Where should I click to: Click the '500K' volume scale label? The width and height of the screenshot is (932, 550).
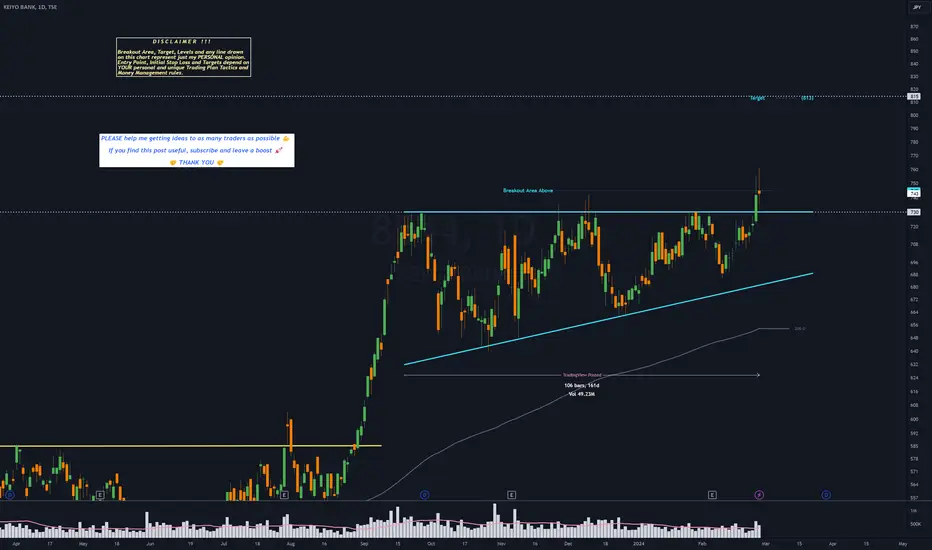coord(915,524)
